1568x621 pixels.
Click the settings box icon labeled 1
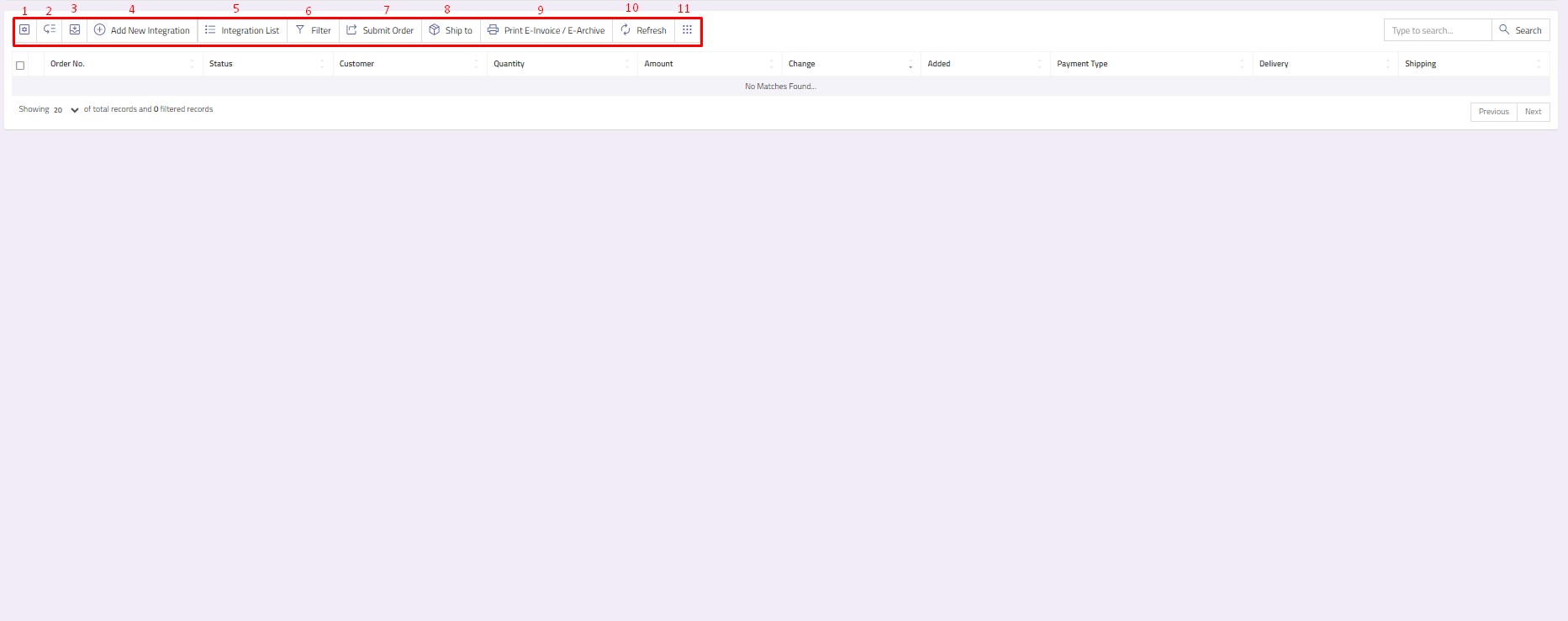(24, 30)
